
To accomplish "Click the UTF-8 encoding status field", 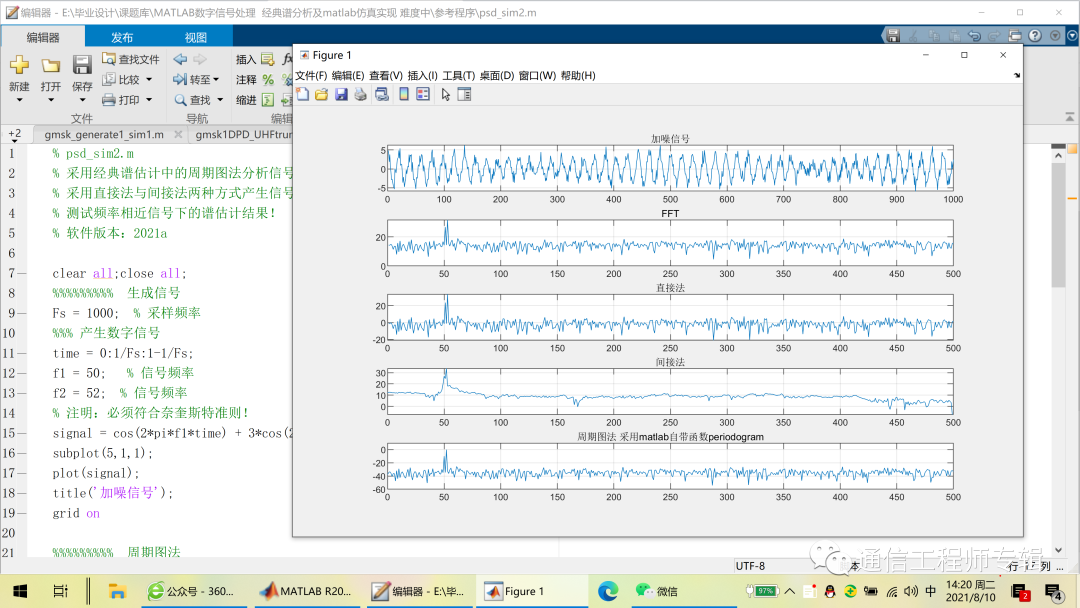I will pos(751,566).
